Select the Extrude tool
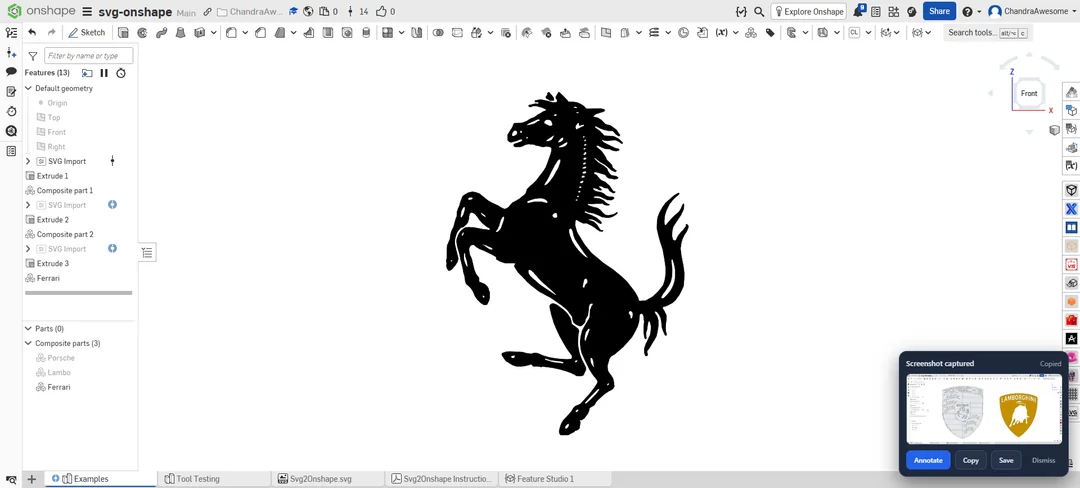 click(123, 32)
